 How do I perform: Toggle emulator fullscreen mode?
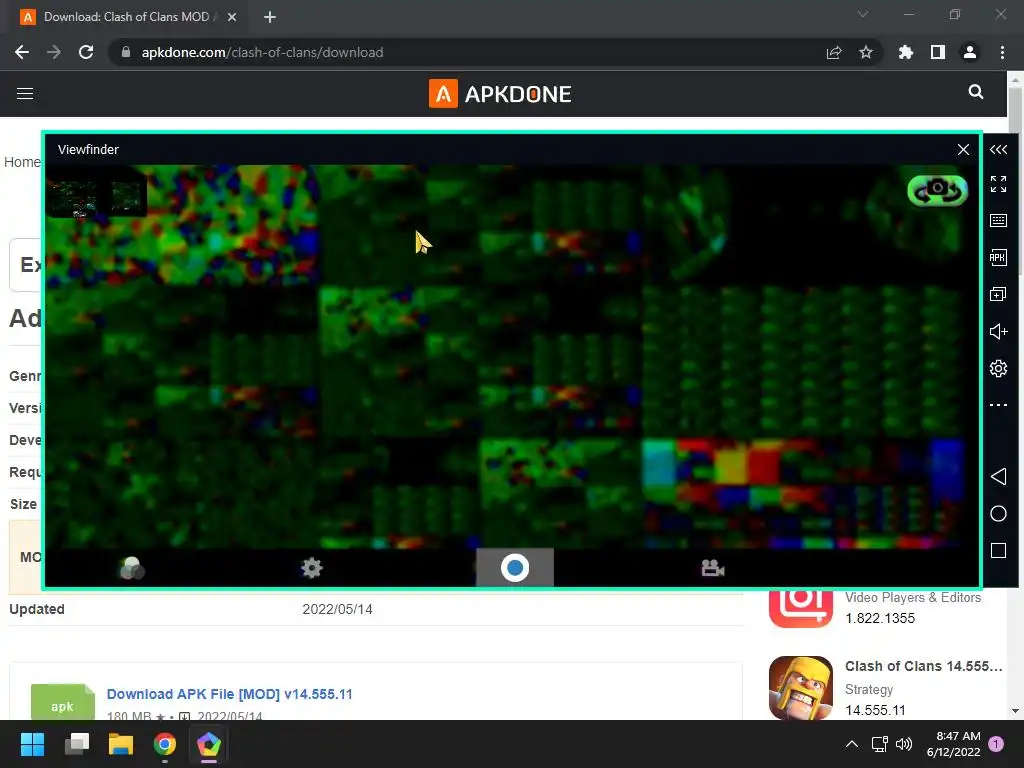pos(998,184)
